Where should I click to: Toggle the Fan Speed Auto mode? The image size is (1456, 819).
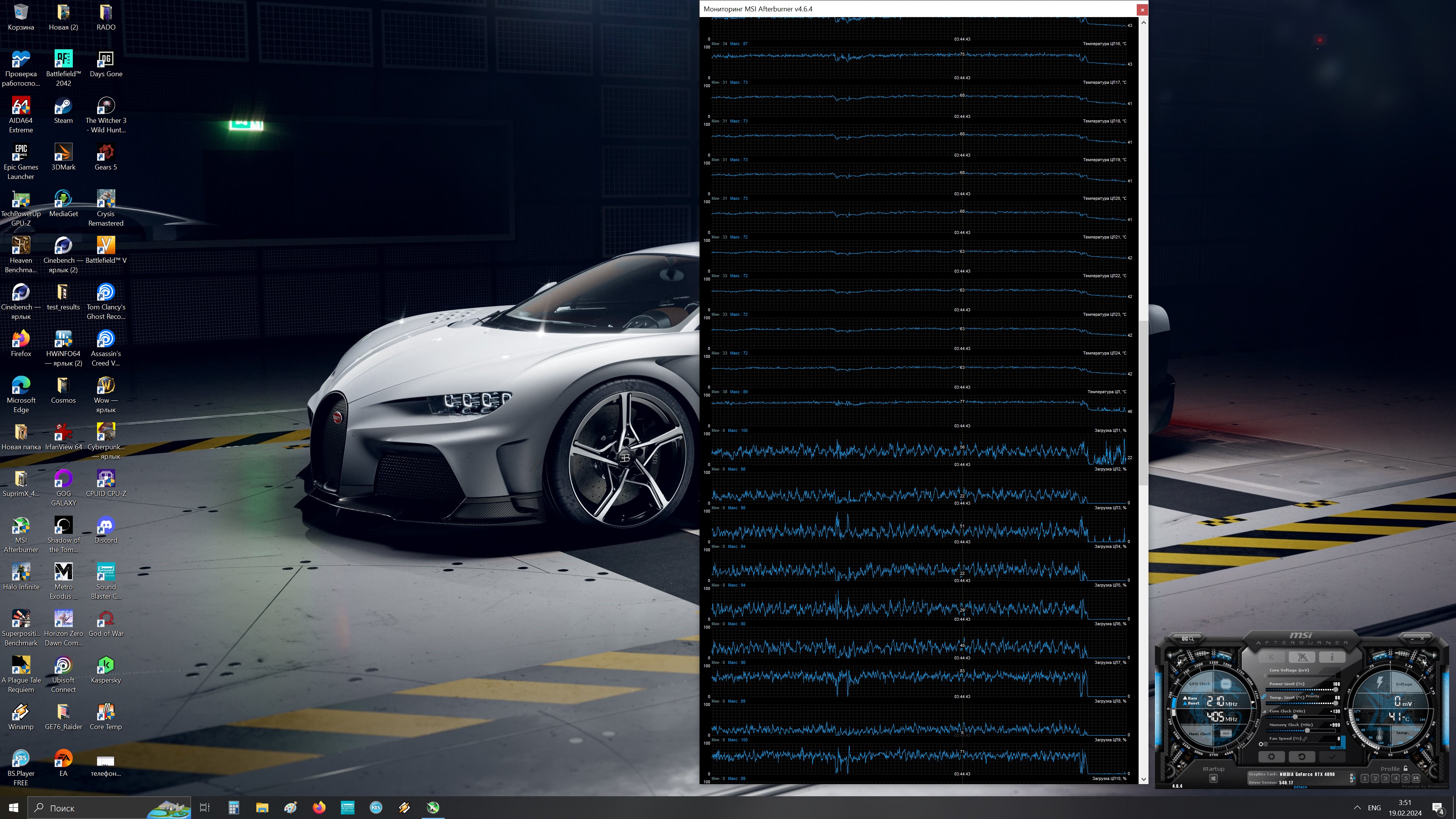point(1339,747)
